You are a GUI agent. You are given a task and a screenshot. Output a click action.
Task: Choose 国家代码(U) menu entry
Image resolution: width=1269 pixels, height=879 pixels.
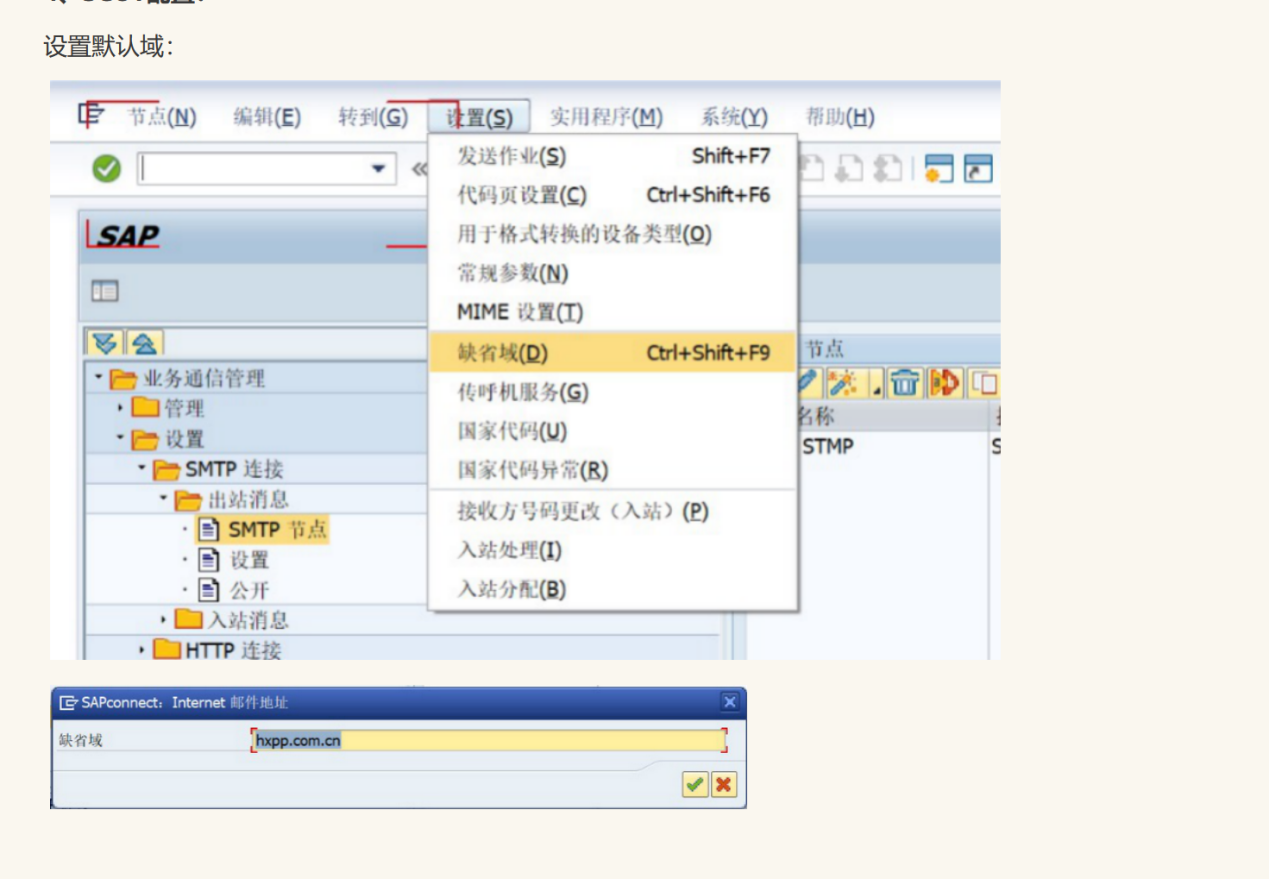(613, 431)
